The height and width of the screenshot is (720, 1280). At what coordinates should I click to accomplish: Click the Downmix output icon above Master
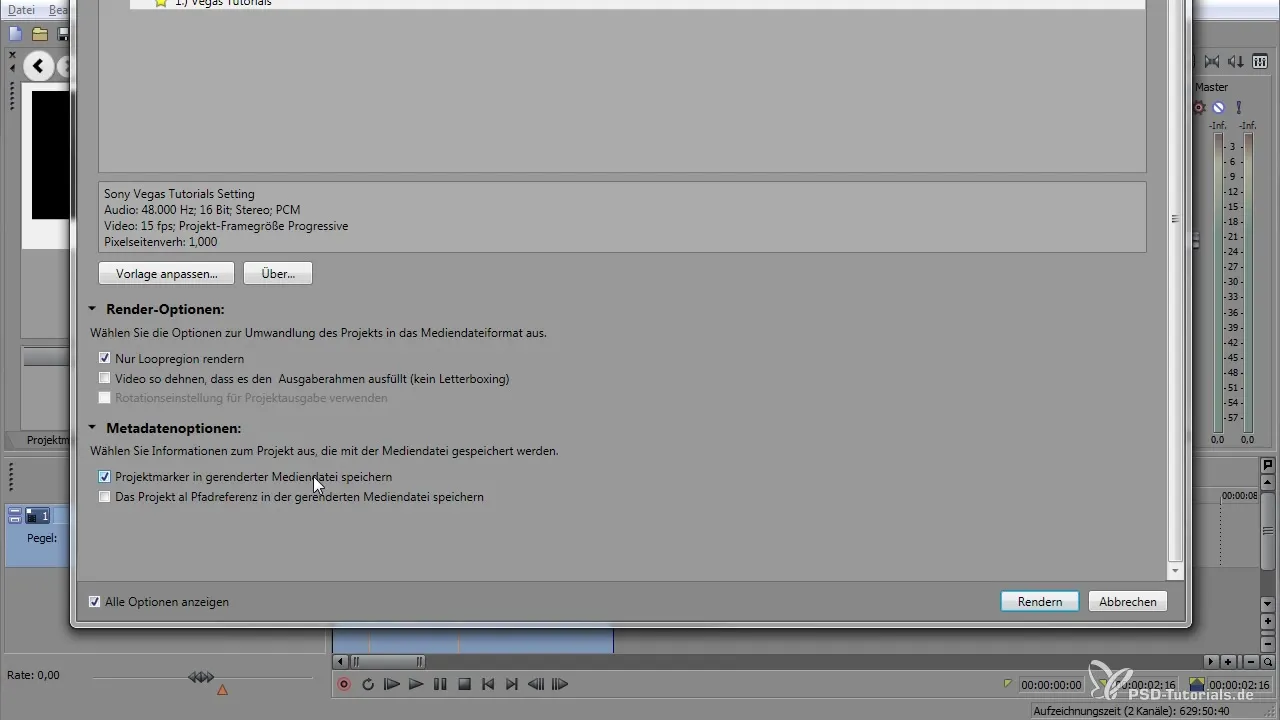[x=1212, y=62]
